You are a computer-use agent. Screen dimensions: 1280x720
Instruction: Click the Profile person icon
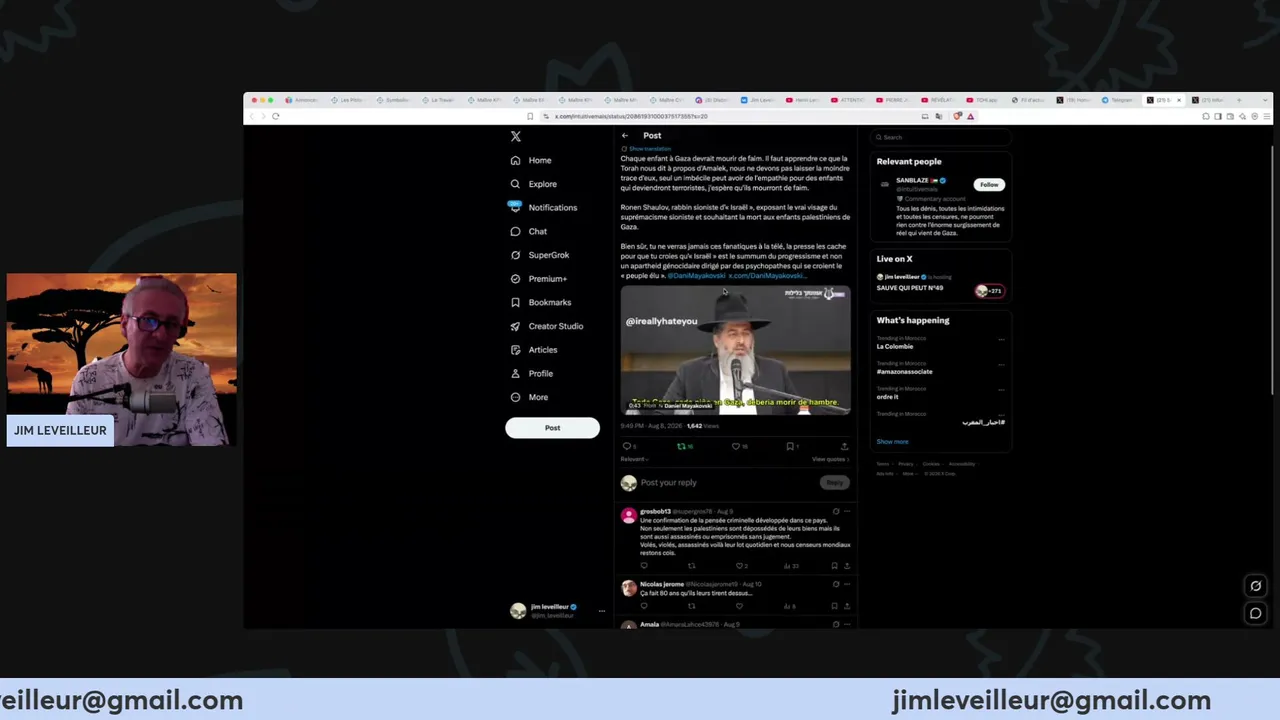516,373
